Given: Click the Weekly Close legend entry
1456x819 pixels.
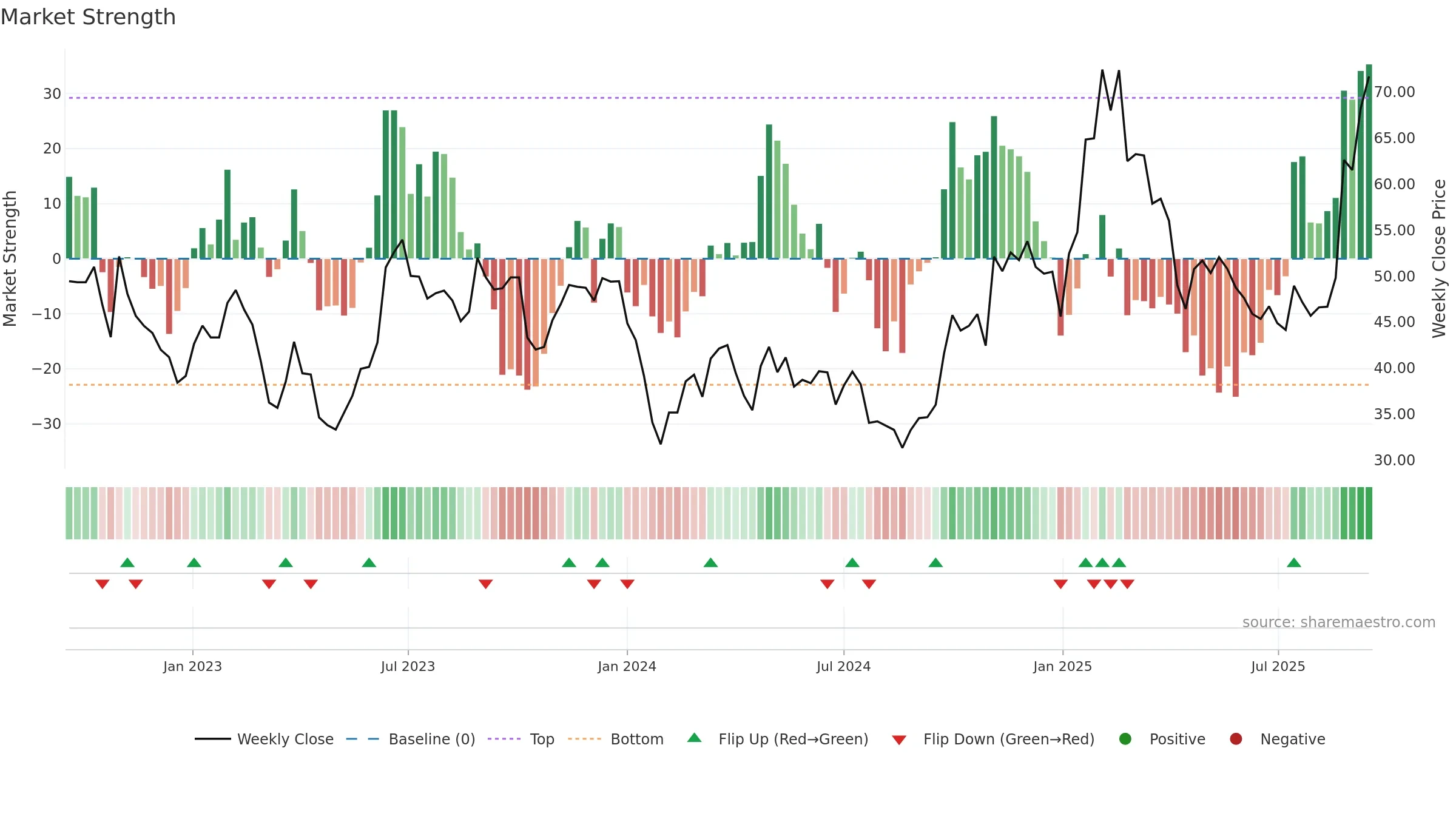Looking at the screenshot, I should coord(264,739).
